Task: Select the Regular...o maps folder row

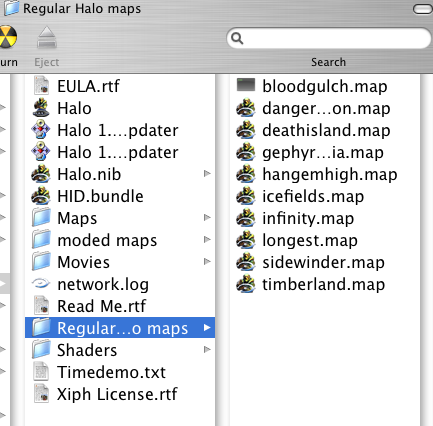Action: (x=120, y=328)
